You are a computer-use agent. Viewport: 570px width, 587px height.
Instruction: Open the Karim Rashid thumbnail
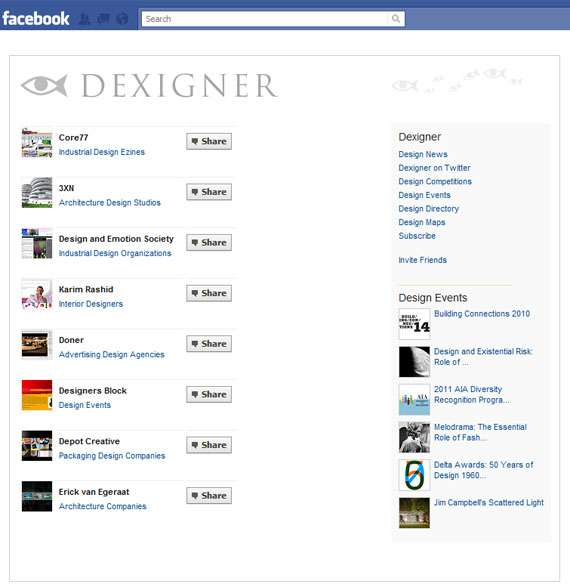coord(37,294)
